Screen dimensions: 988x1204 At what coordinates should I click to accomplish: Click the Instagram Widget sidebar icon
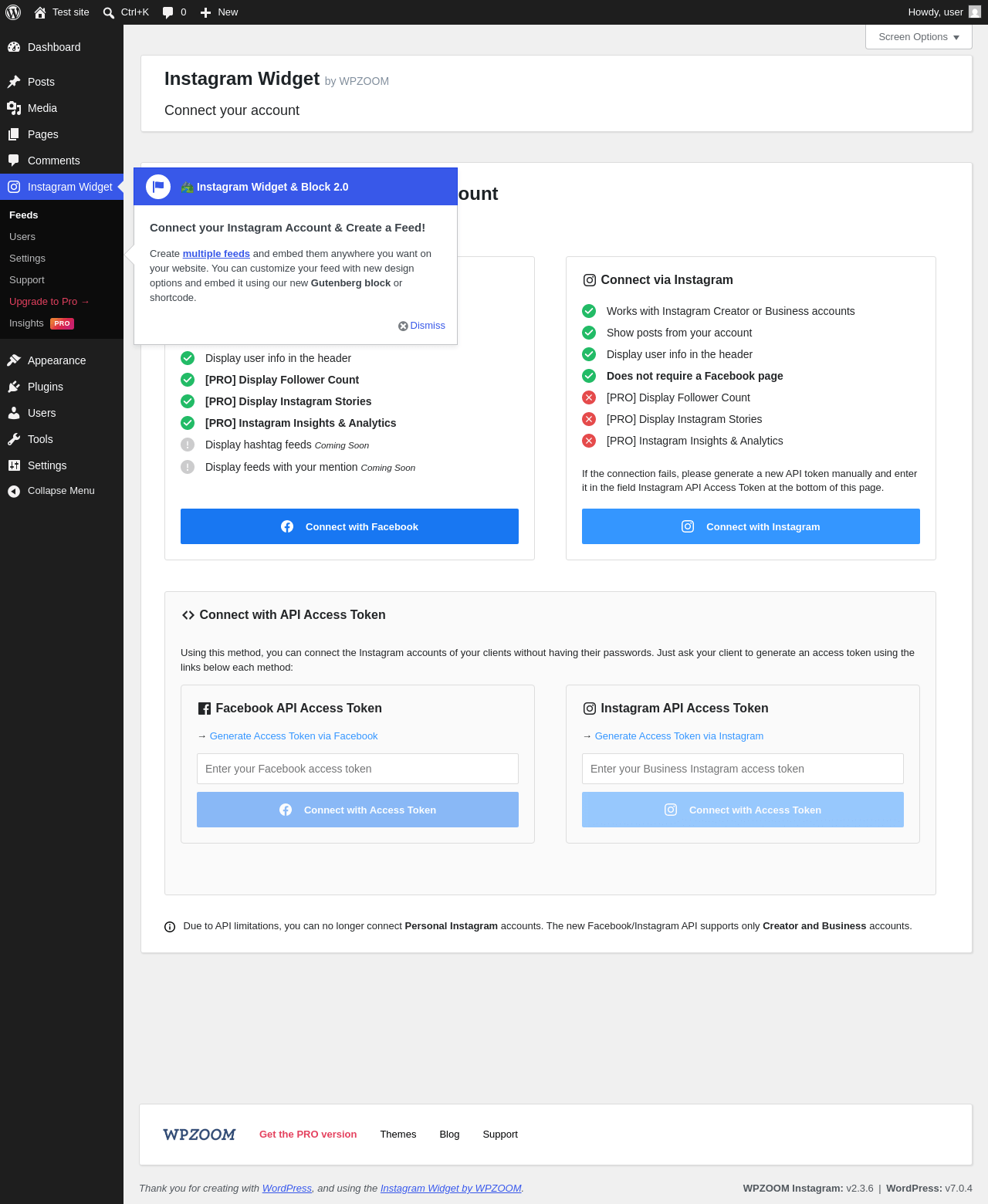tap(14, 187)
